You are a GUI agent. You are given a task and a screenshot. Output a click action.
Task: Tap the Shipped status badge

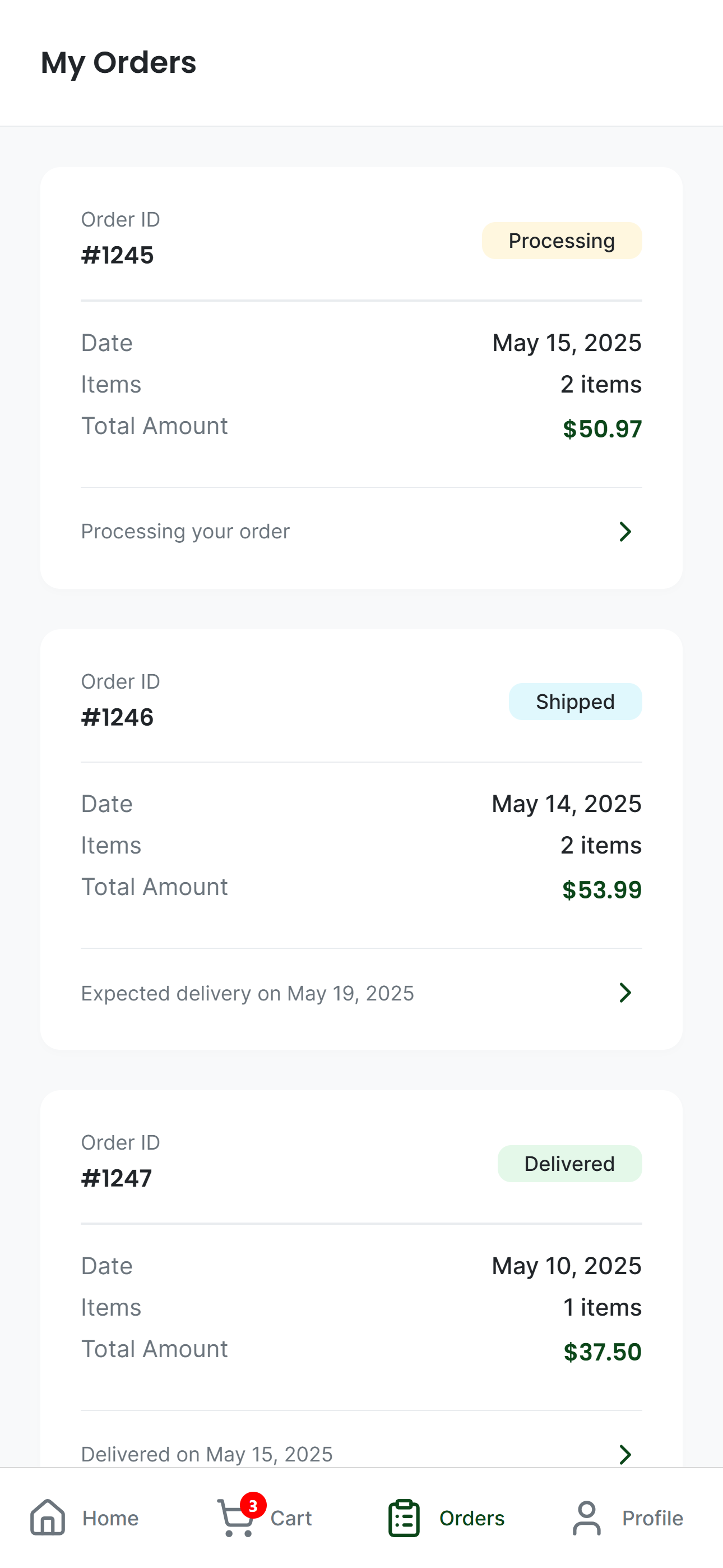coord(575,702)
